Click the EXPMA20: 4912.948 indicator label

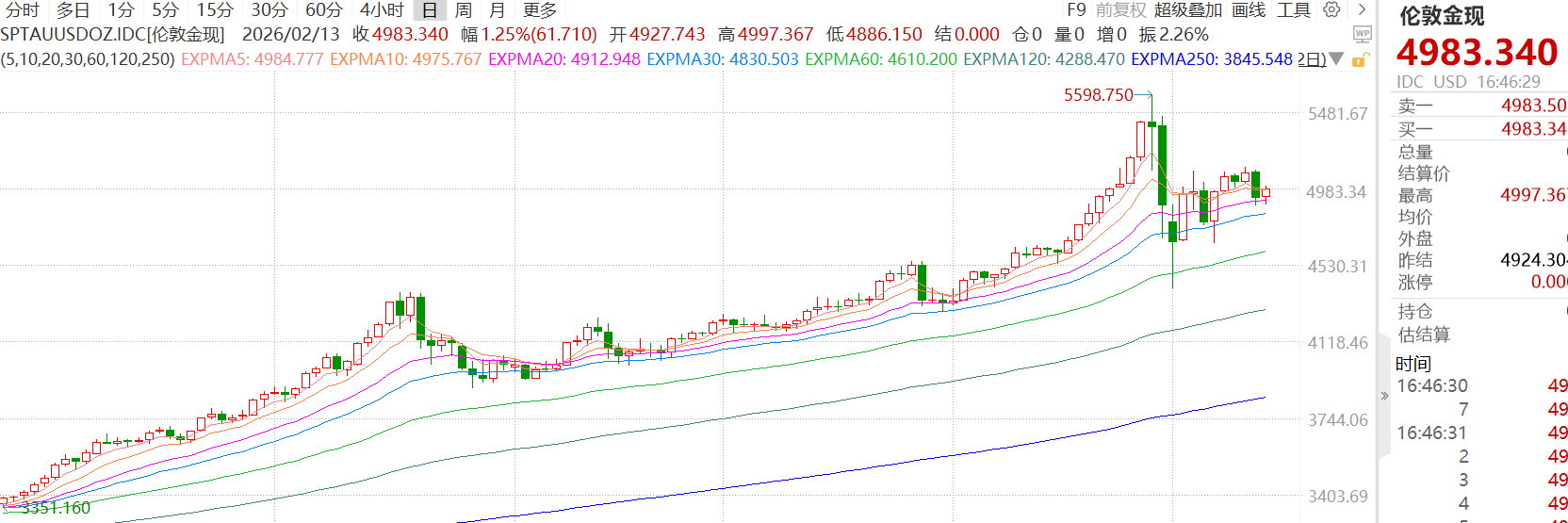tap(564, 58)
